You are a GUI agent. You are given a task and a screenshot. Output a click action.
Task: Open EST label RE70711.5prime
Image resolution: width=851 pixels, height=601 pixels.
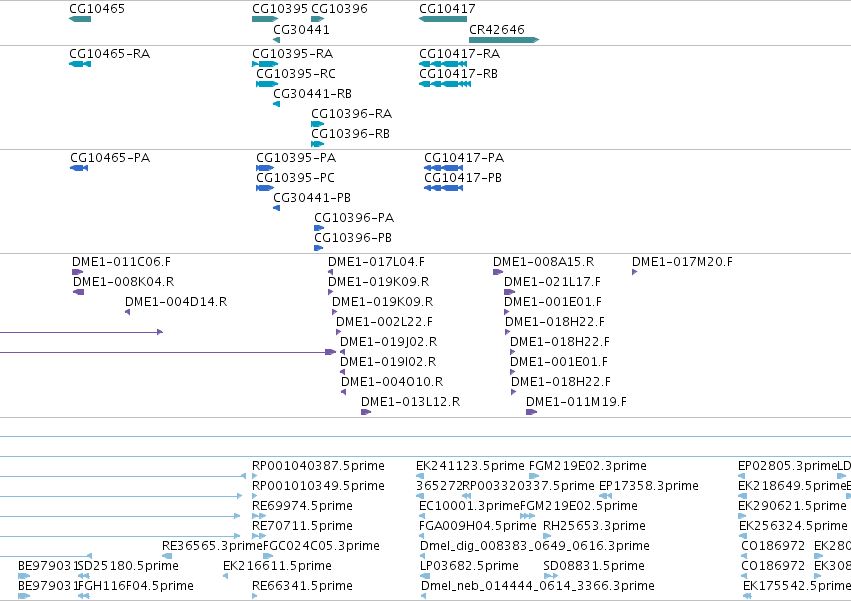(x=302, y=527)
